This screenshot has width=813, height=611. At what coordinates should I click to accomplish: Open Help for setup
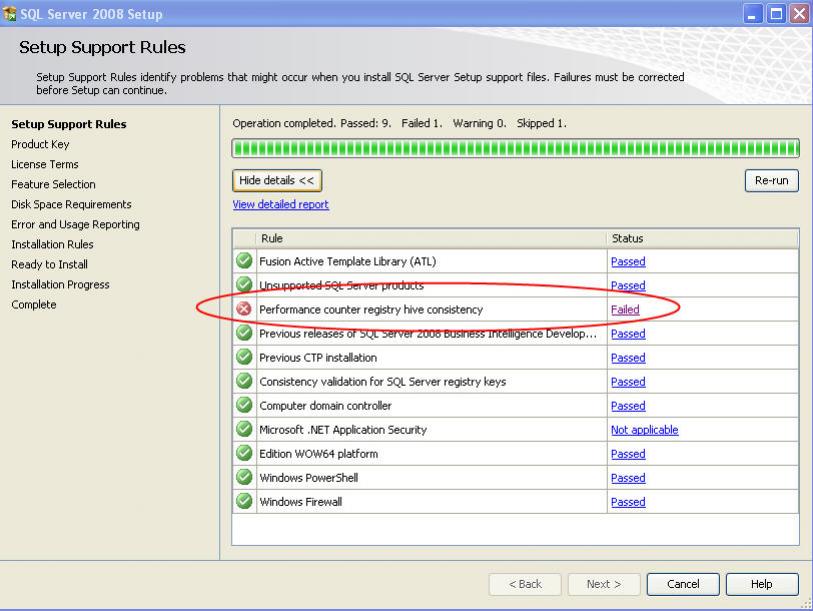[x=762, y=584]
